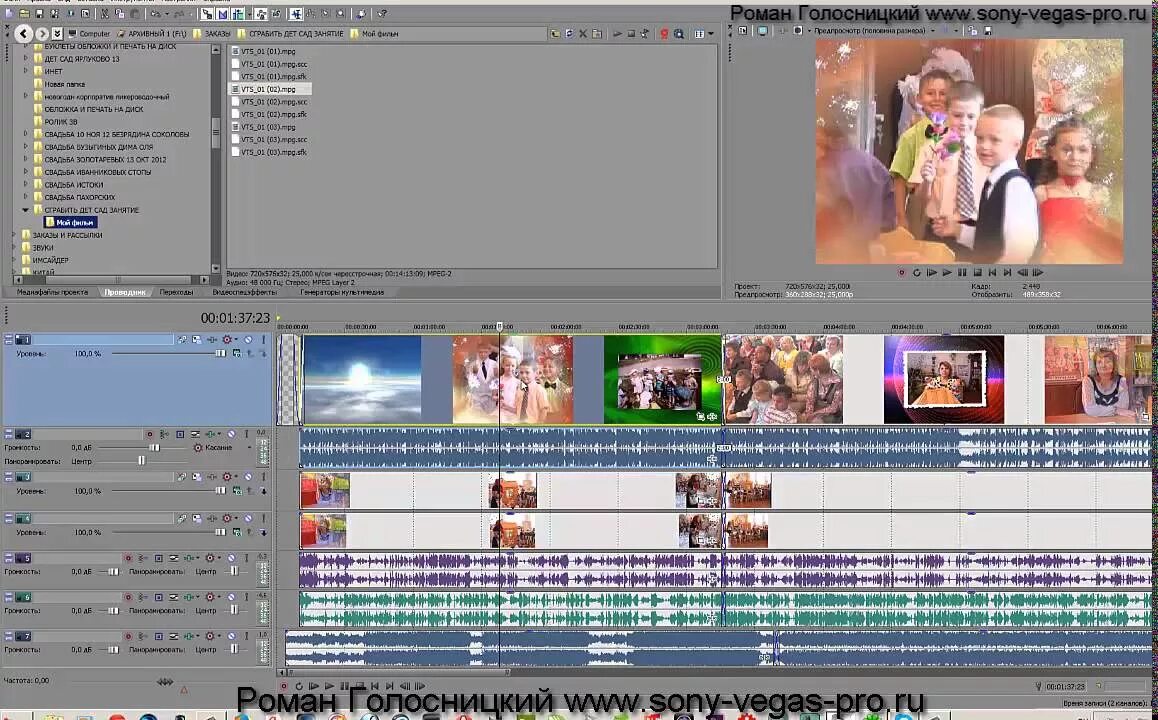Open Project Video Properties in preview toolbar
The image size is (1158, 720).
tap(743, 31)
